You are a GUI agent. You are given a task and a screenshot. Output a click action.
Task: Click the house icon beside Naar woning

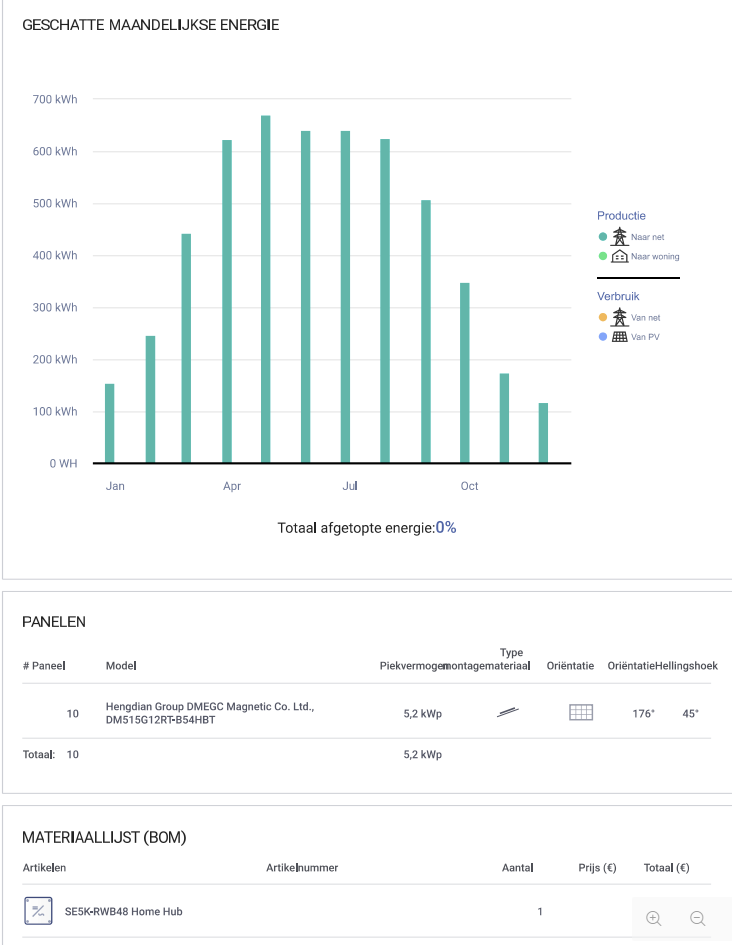619,256
